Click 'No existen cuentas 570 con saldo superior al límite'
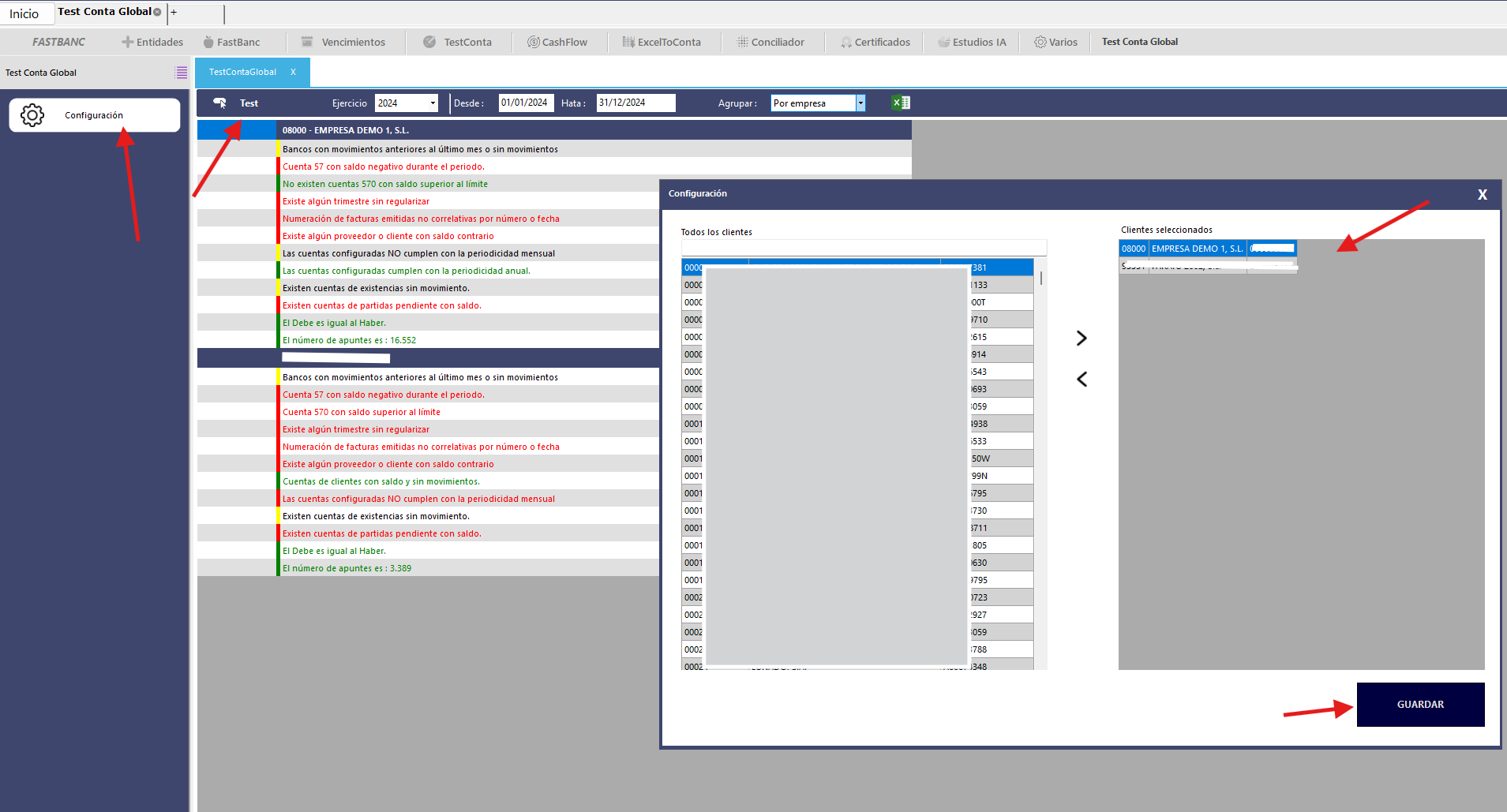Screen dimensions: 1507x812 385,184
